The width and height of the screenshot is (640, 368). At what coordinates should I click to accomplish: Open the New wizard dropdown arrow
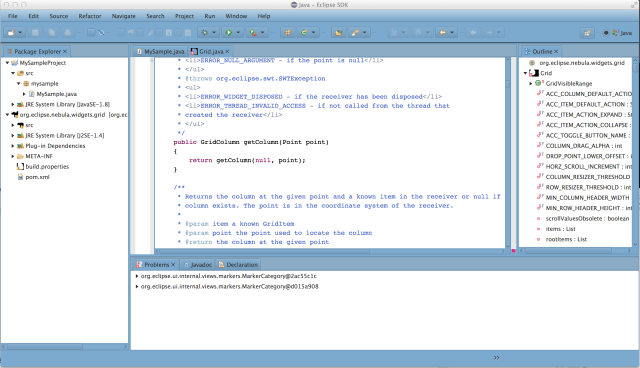[x=20, y=32]
